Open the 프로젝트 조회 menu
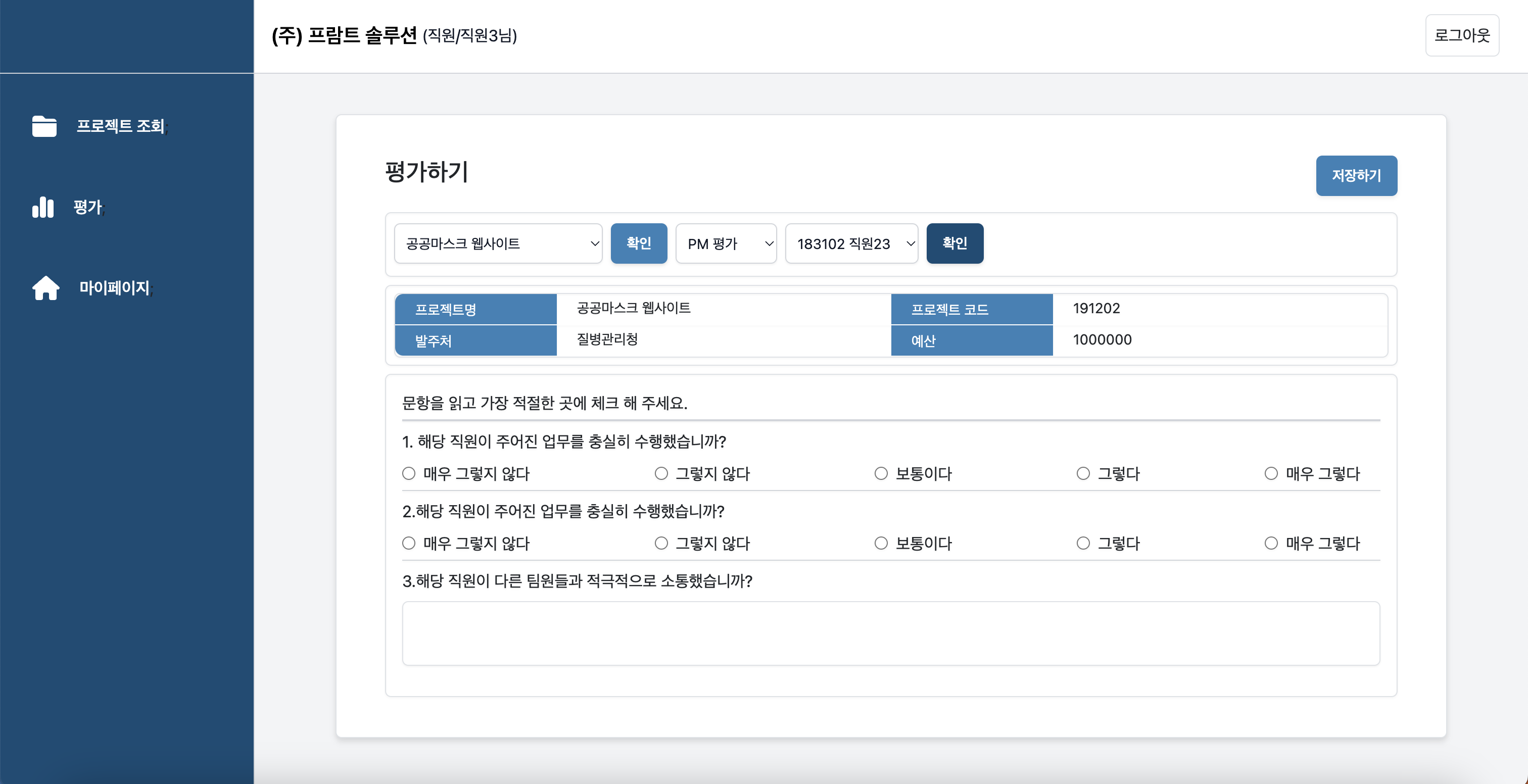 click(122, 126)
